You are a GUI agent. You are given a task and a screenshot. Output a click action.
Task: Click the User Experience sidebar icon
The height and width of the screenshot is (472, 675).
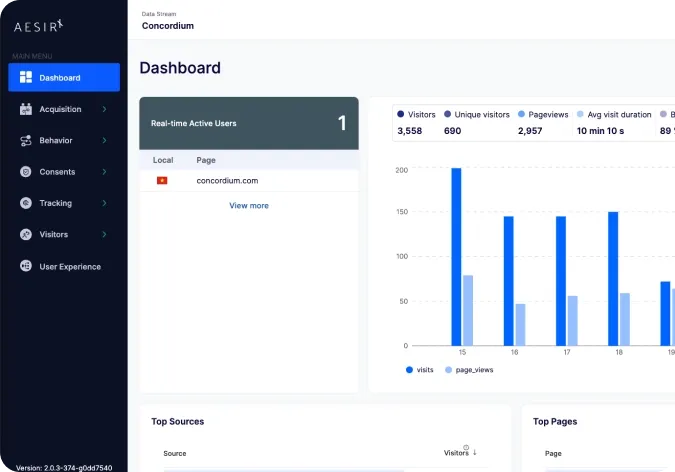point(26,266)
